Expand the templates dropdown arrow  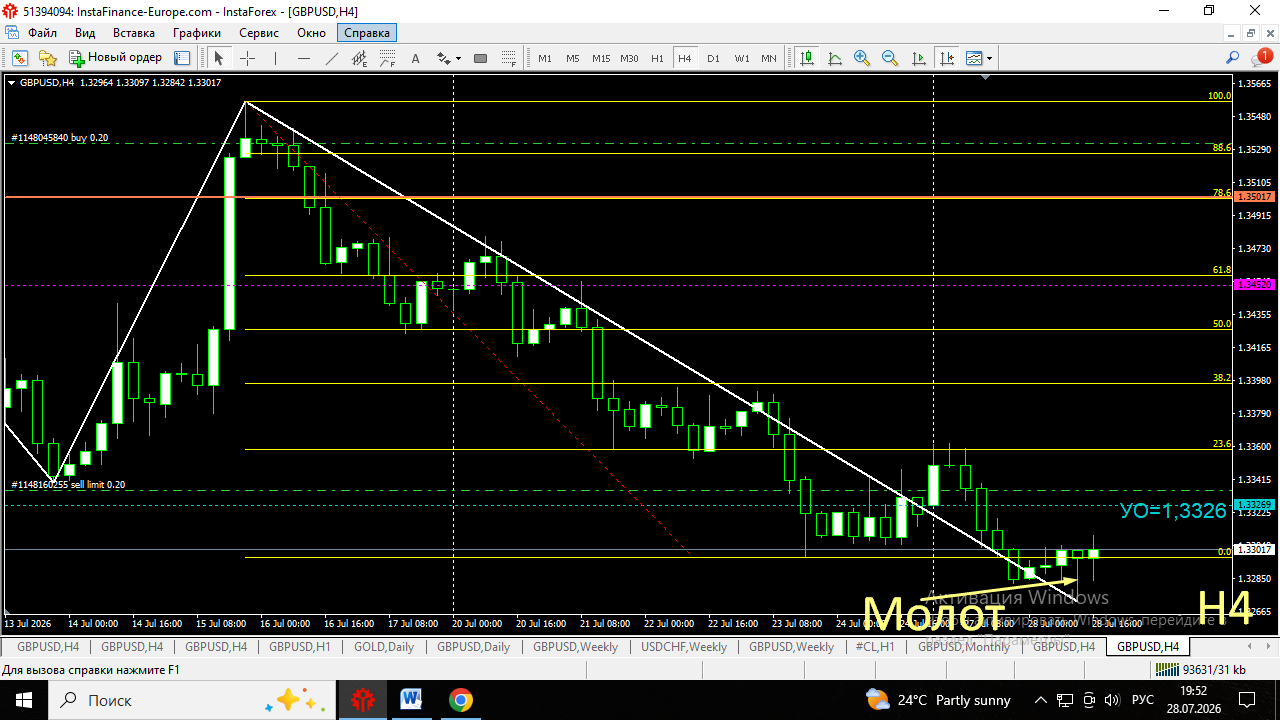[989, 58]
